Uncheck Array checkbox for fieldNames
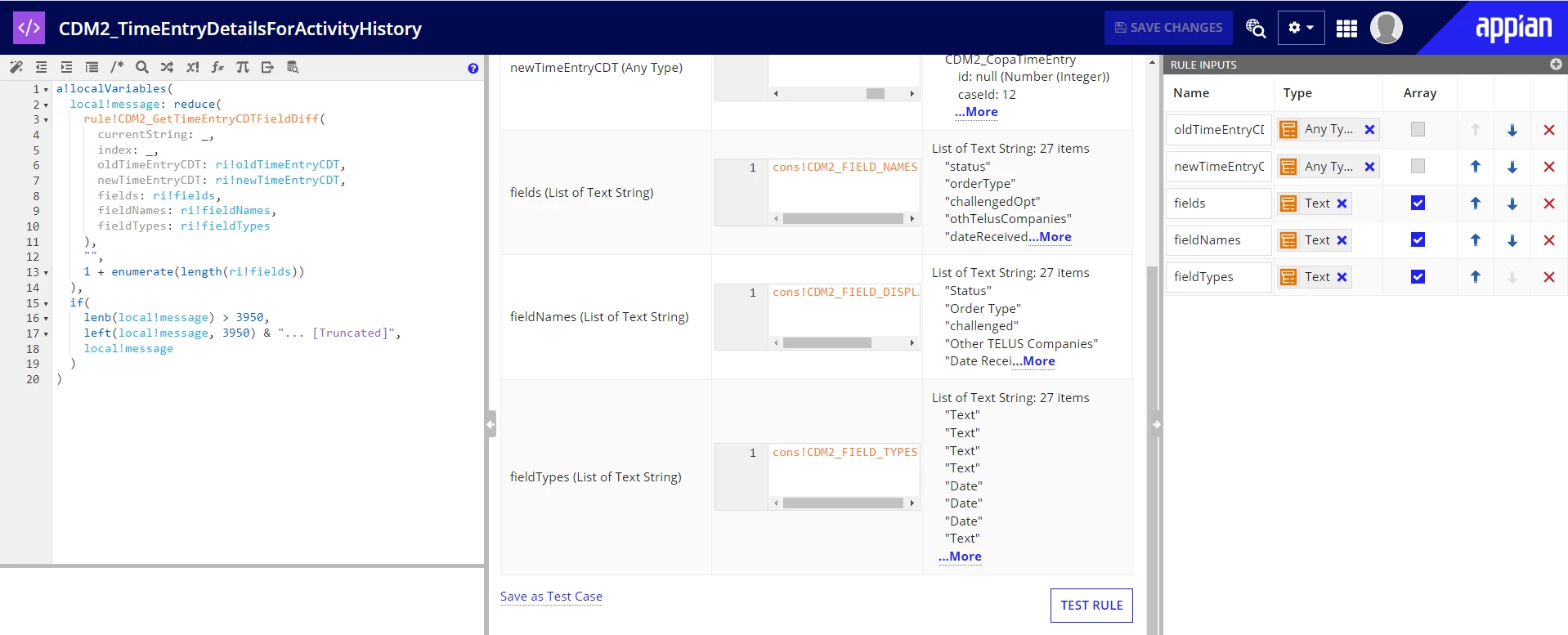 click(1418, 239)
